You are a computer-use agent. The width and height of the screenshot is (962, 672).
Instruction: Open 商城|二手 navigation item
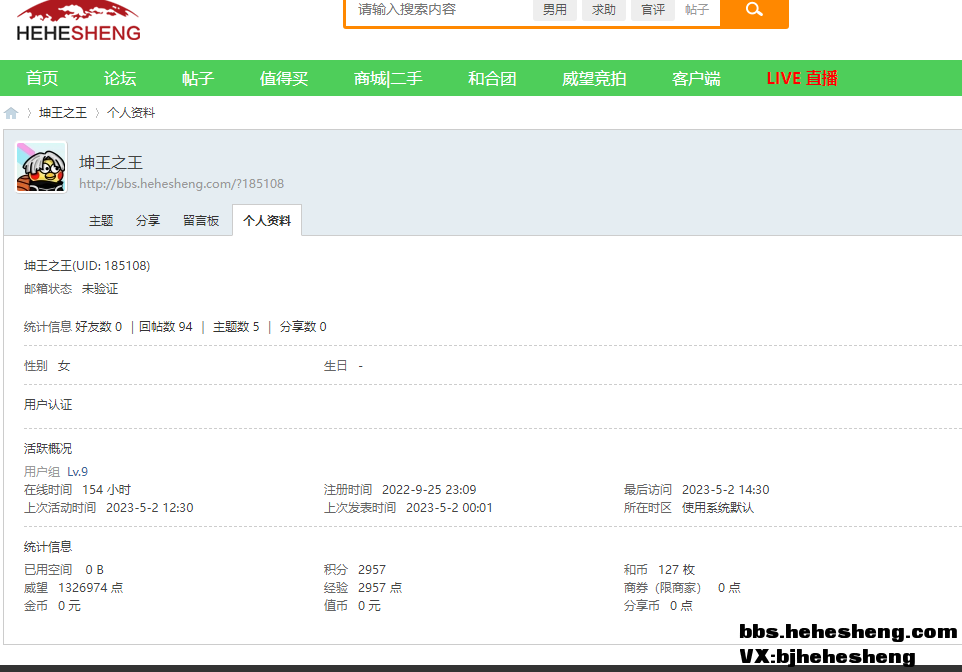(388, 79)
